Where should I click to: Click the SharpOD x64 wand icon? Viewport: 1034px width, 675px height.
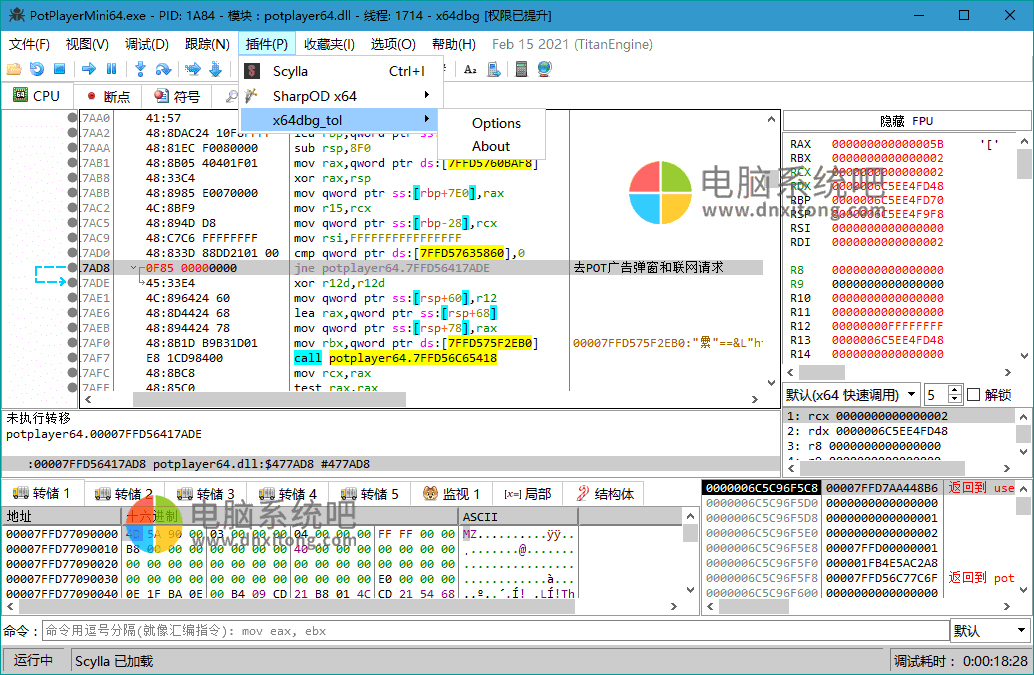pos(251,96)
